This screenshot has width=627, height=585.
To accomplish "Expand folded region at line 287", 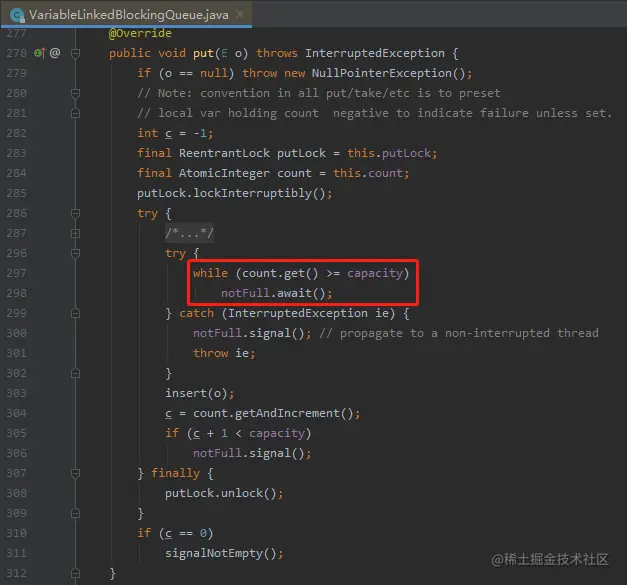I will coord(75,233).
